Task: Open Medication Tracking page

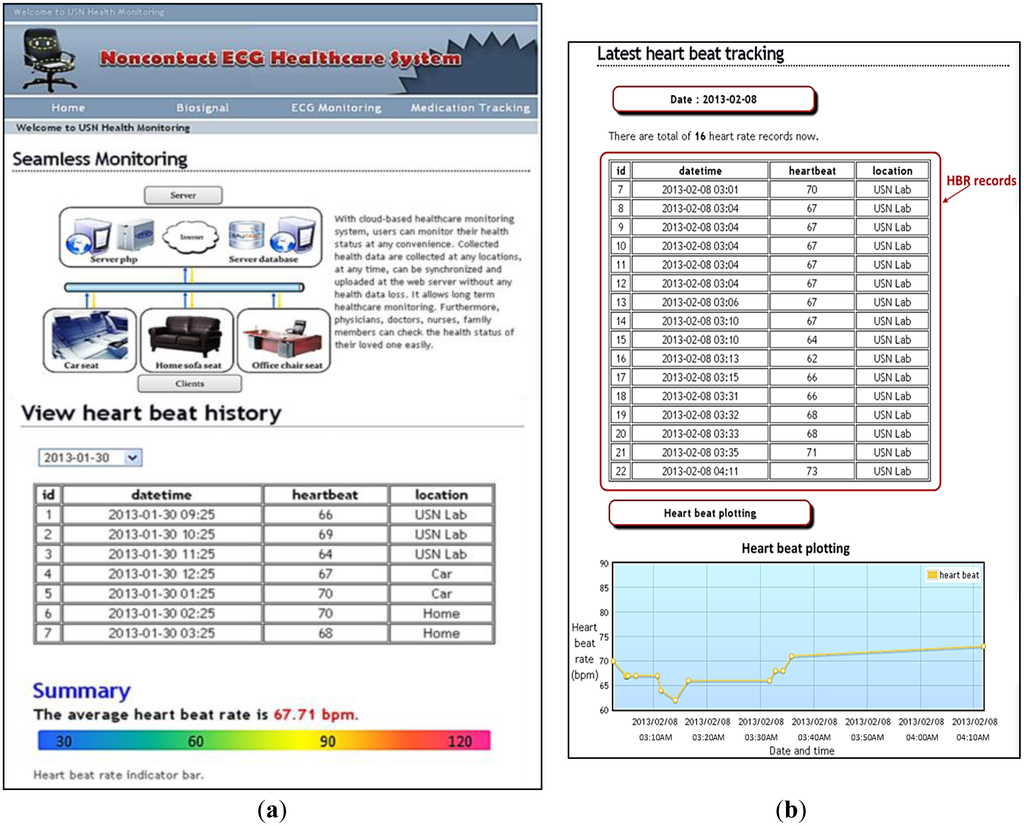Action: pyautogui.click(x=470, y=108)
